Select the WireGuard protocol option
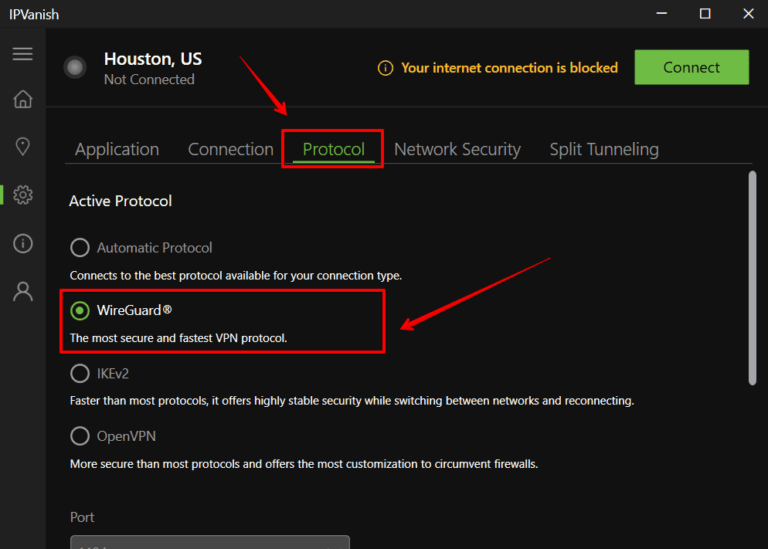768x549 pixels. [80, 311]
